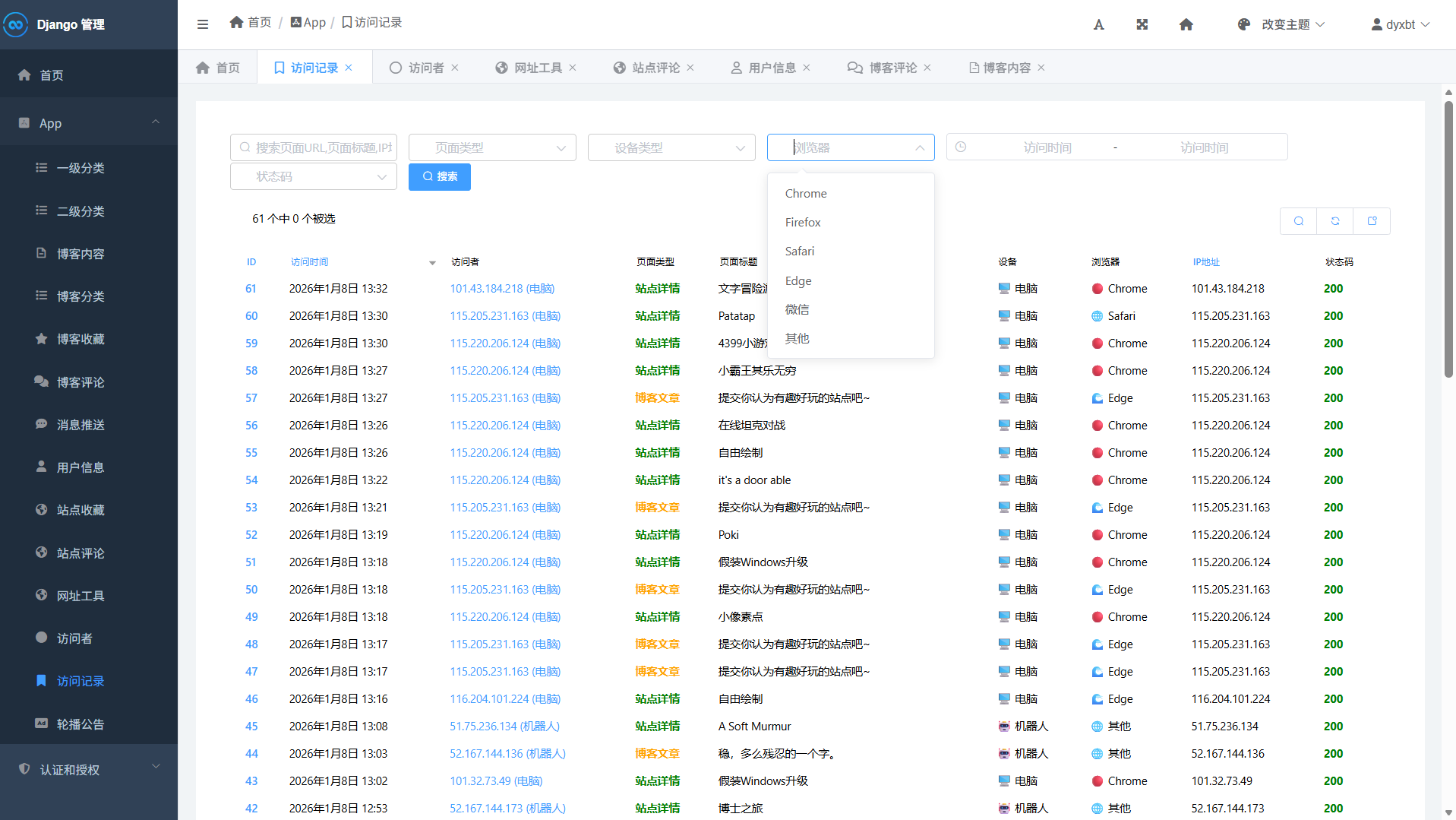Close the 访问者 tab

click(455, 68)
